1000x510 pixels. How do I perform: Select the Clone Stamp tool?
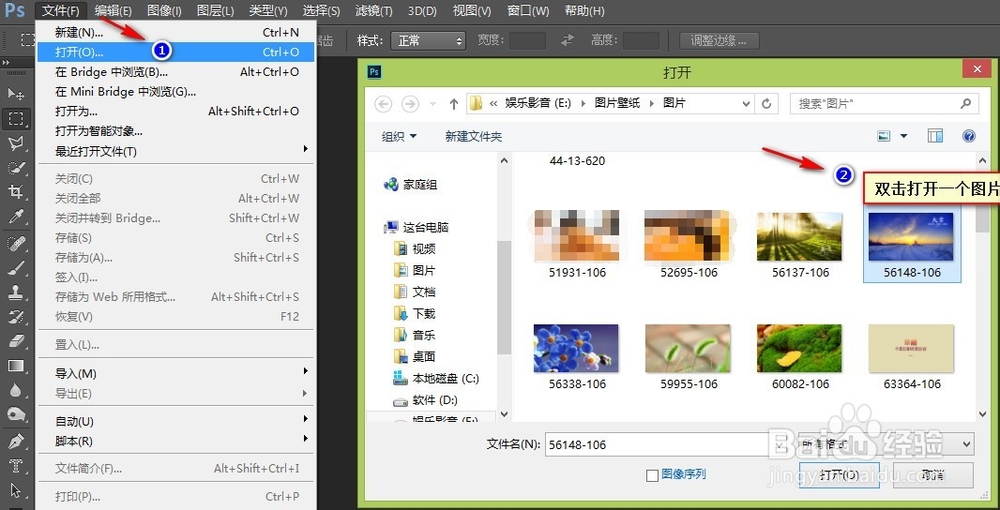pos(15,292)
